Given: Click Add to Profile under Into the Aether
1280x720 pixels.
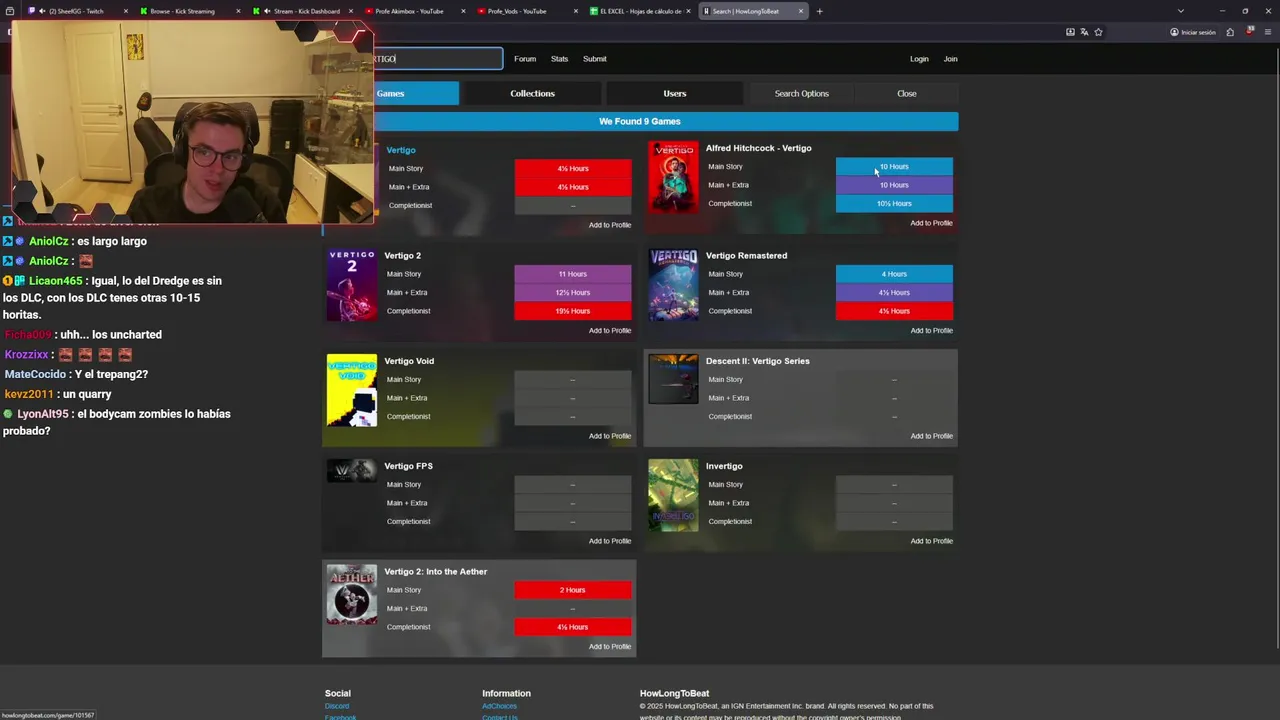Looking at the screenshot, I should click(x=610, y=647).
